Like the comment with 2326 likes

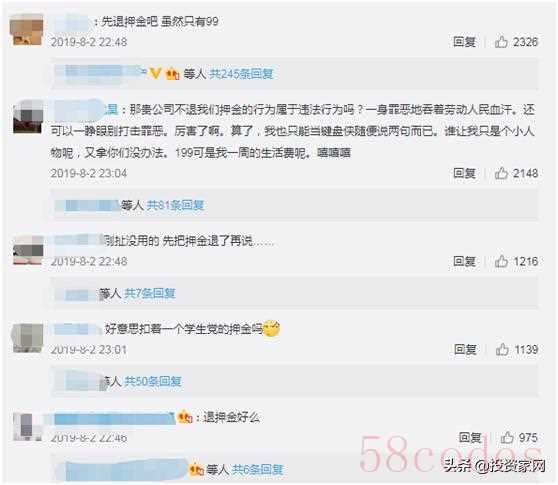[x=501, y=42]
